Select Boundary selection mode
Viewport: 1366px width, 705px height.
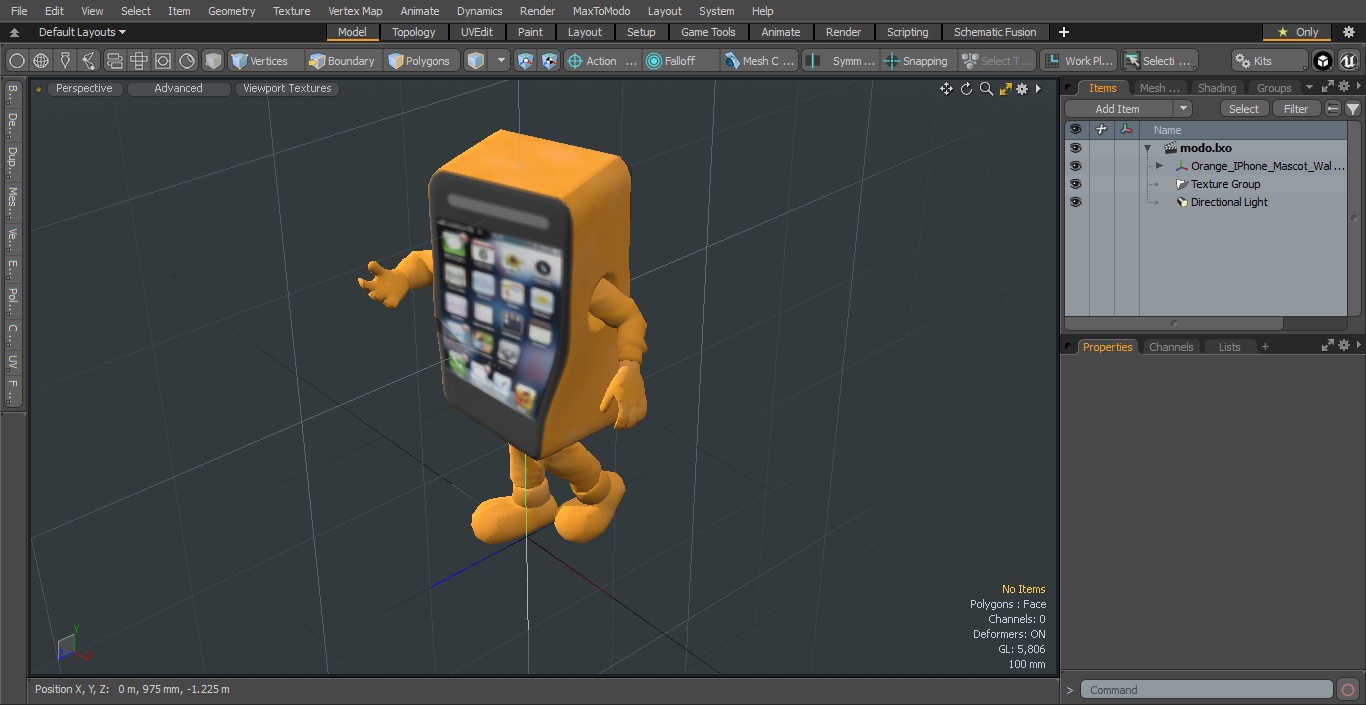(x=343, y=61)
